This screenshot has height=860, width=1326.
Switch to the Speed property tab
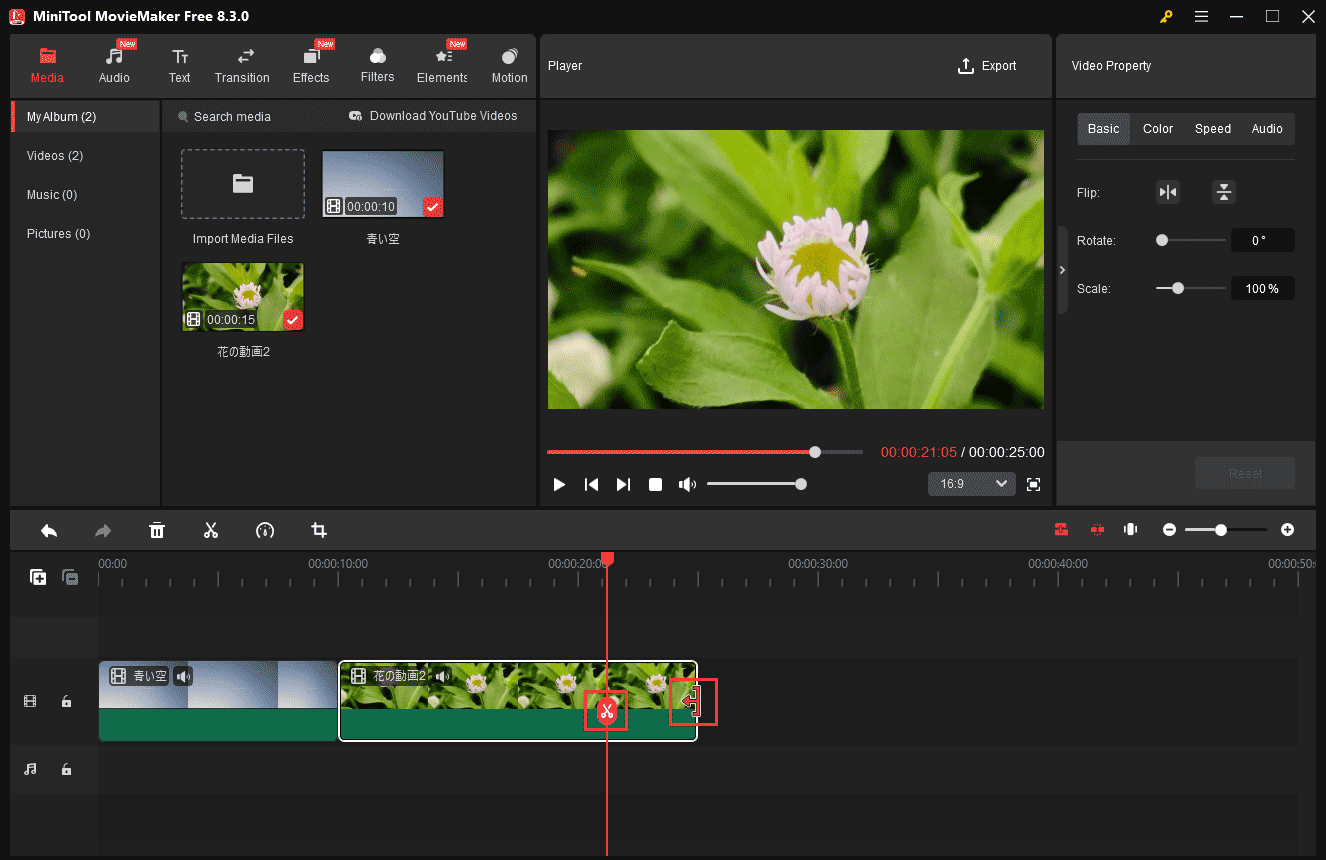coord(1213,129)
